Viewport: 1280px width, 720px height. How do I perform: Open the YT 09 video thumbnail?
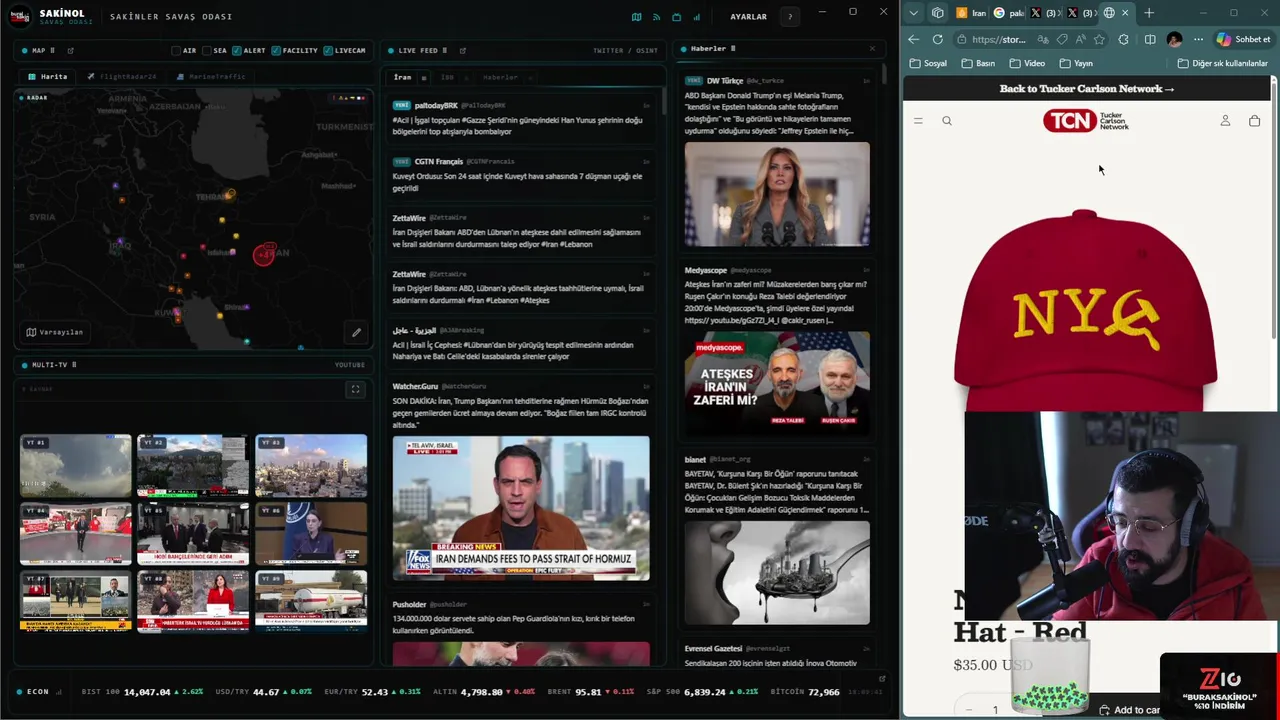click(311, 602)
